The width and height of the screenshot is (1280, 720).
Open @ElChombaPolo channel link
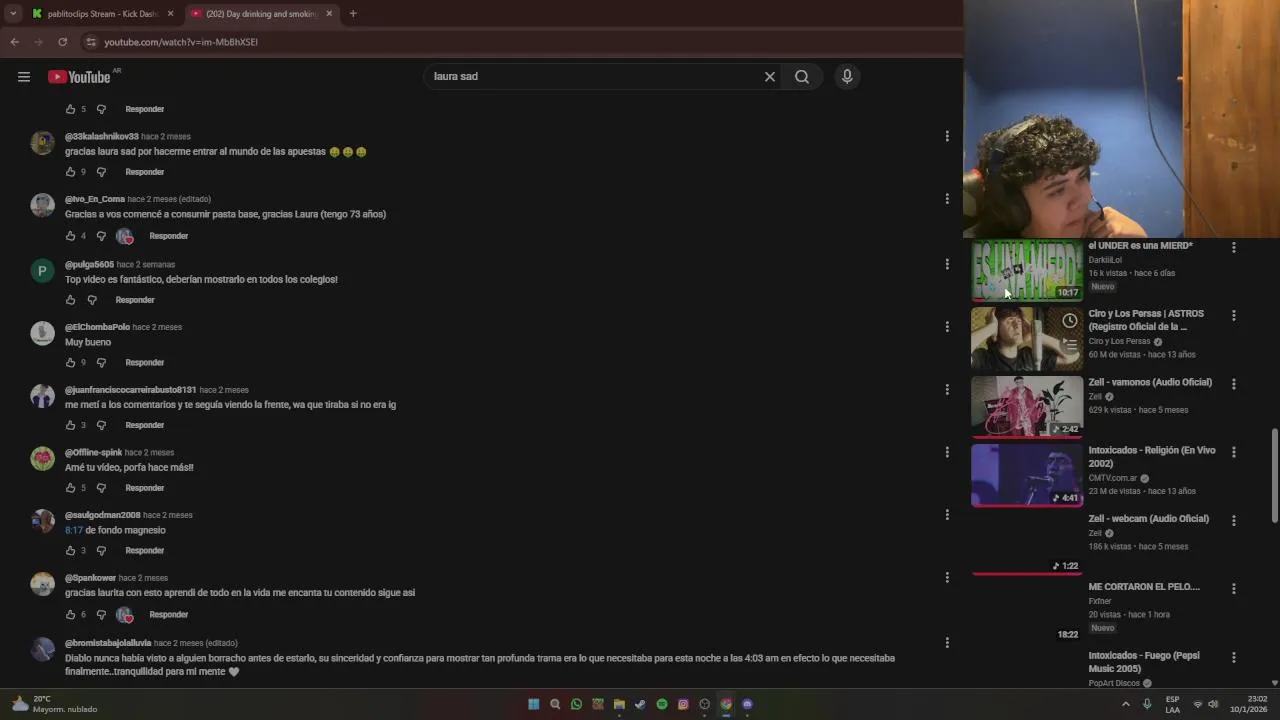(x=97, y=327)
